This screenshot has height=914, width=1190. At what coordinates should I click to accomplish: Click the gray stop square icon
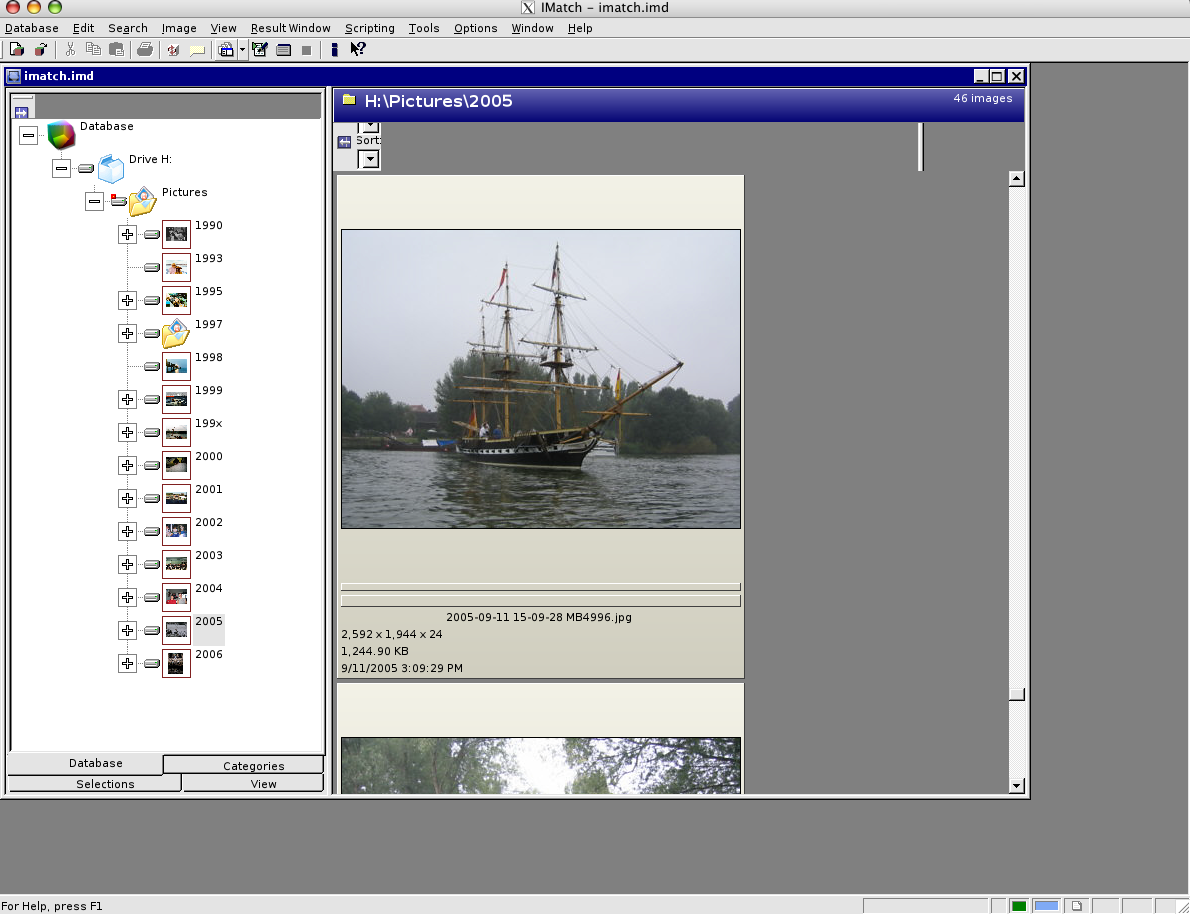[307, 50]
